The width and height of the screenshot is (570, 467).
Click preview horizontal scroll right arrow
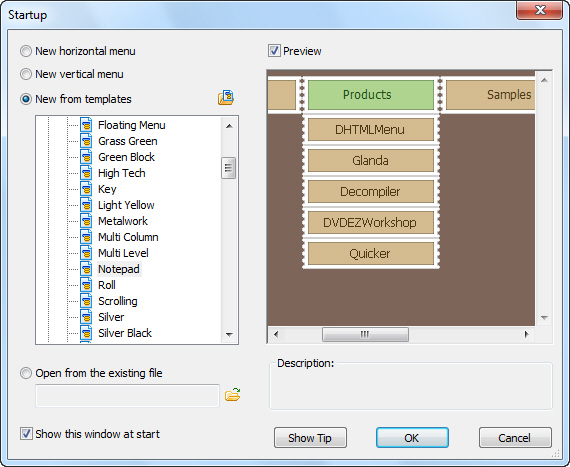click(x=526, y=334)
